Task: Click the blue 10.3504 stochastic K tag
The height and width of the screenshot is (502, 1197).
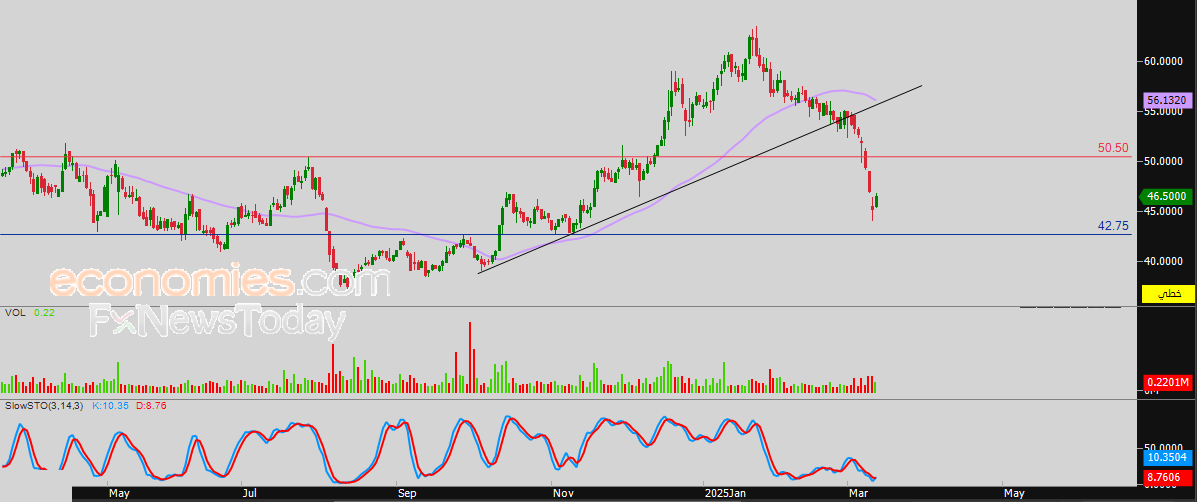Action: point(1168,458)
